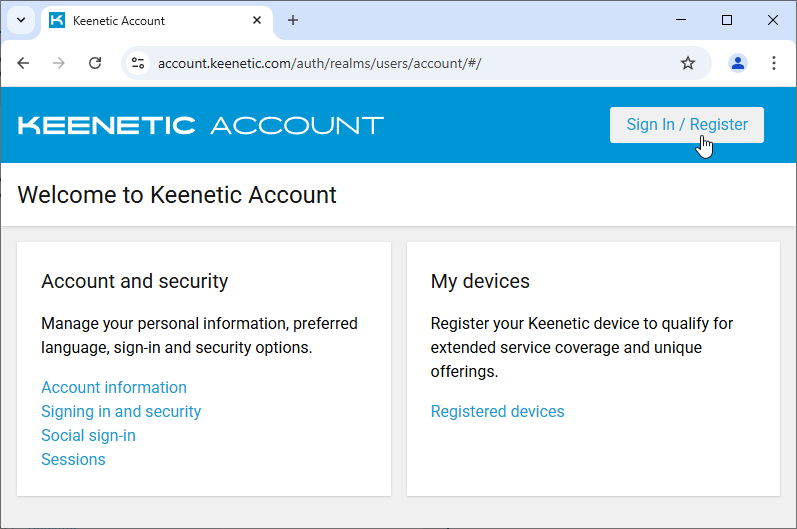Open Signing in and security link

[x=121, y=412]
